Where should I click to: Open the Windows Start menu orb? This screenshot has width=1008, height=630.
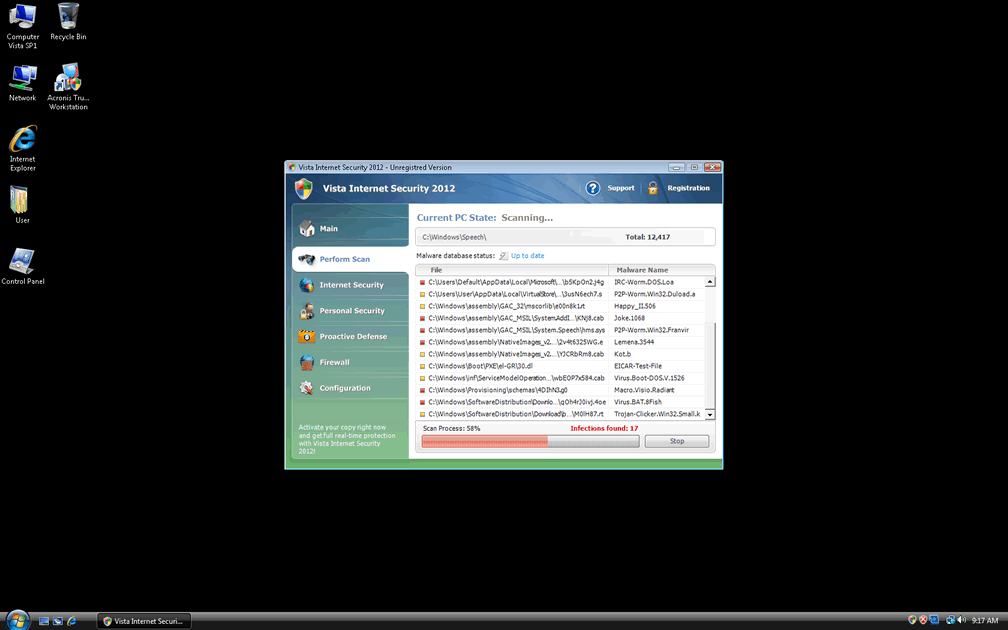click(17, 620)
